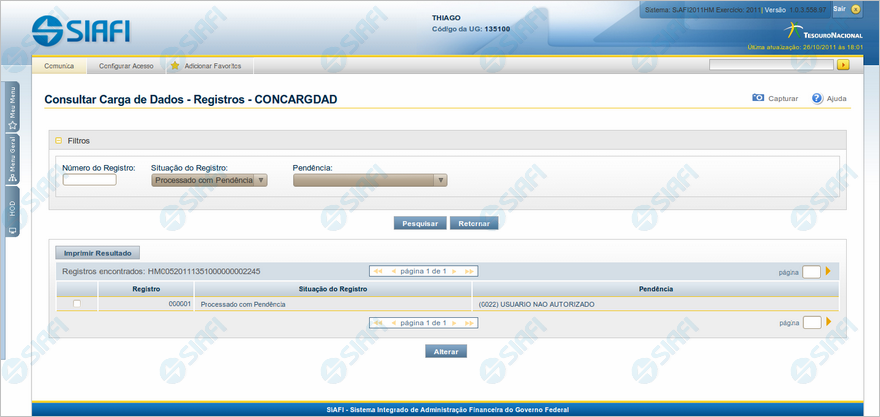Click lower go-to-page orange arrow

click(828, 322)
